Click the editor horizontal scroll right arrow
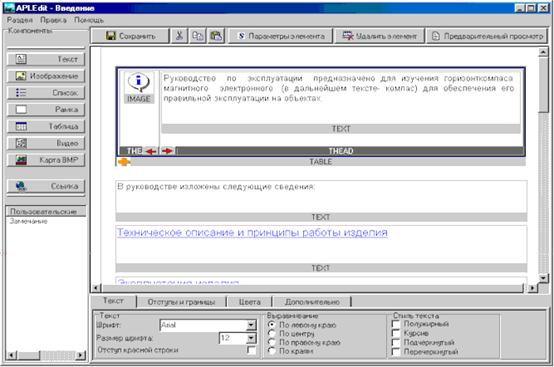Image resolution: width=554 pixels, height=367 pixels. click(x=532, y=288)
